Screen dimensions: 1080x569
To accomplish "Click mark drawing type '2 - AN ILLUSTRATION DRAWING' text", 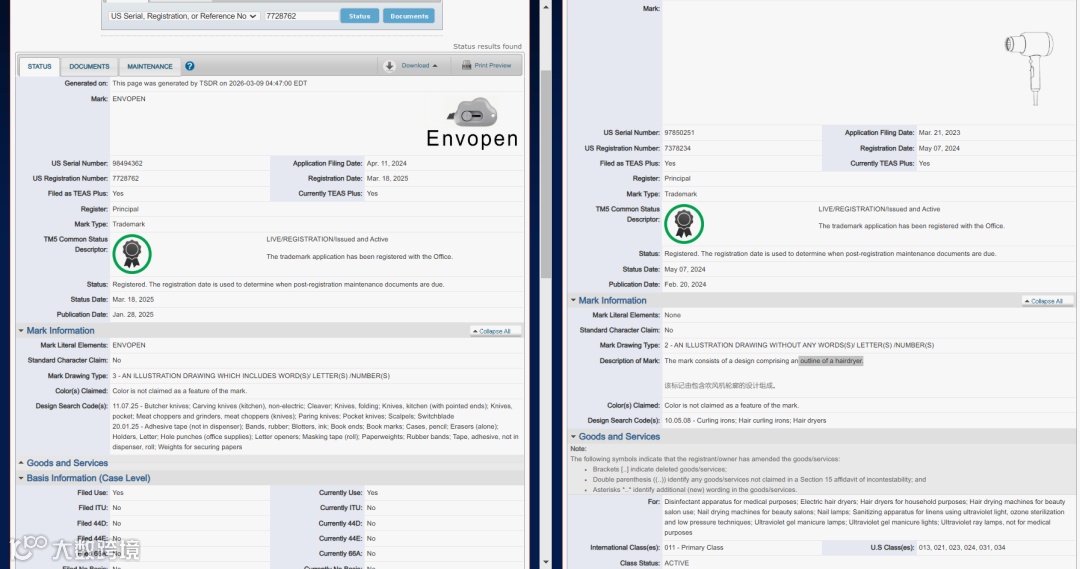I will [x=799, y=345].
